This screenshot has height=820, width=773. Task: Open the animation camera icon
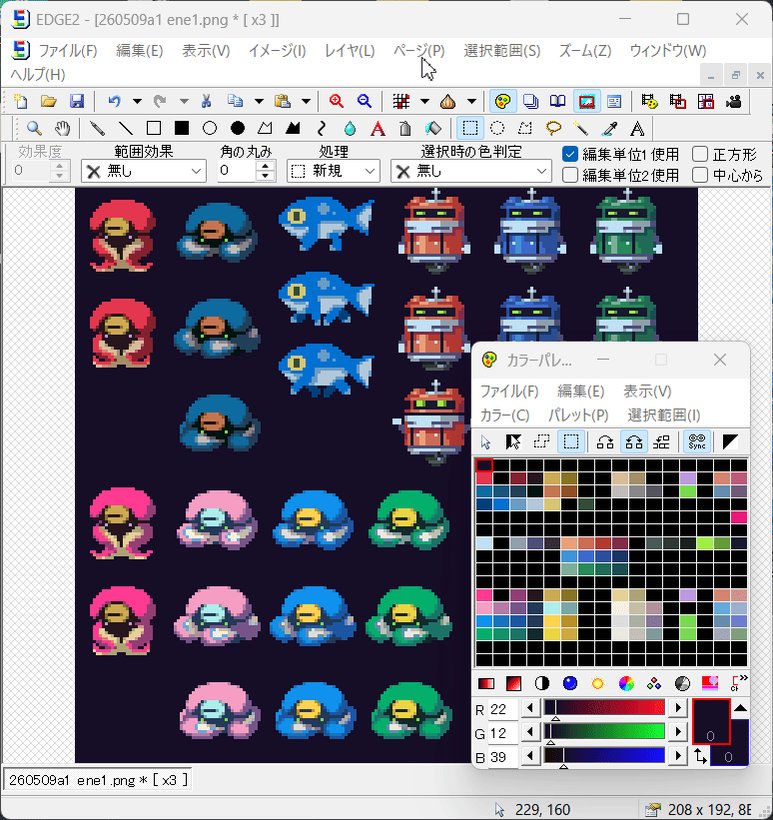coord(734,101)
